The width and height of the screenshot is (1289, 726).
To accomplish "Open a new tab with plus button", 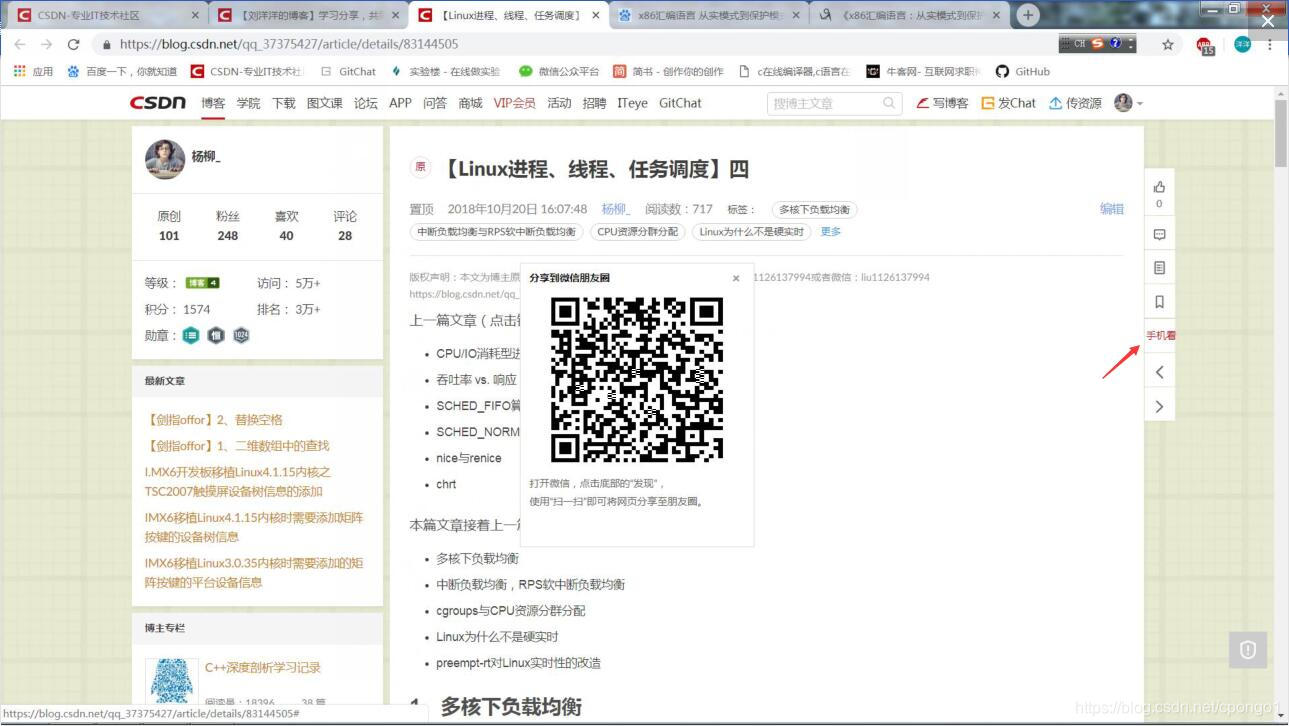I will tap(1027, 15).
